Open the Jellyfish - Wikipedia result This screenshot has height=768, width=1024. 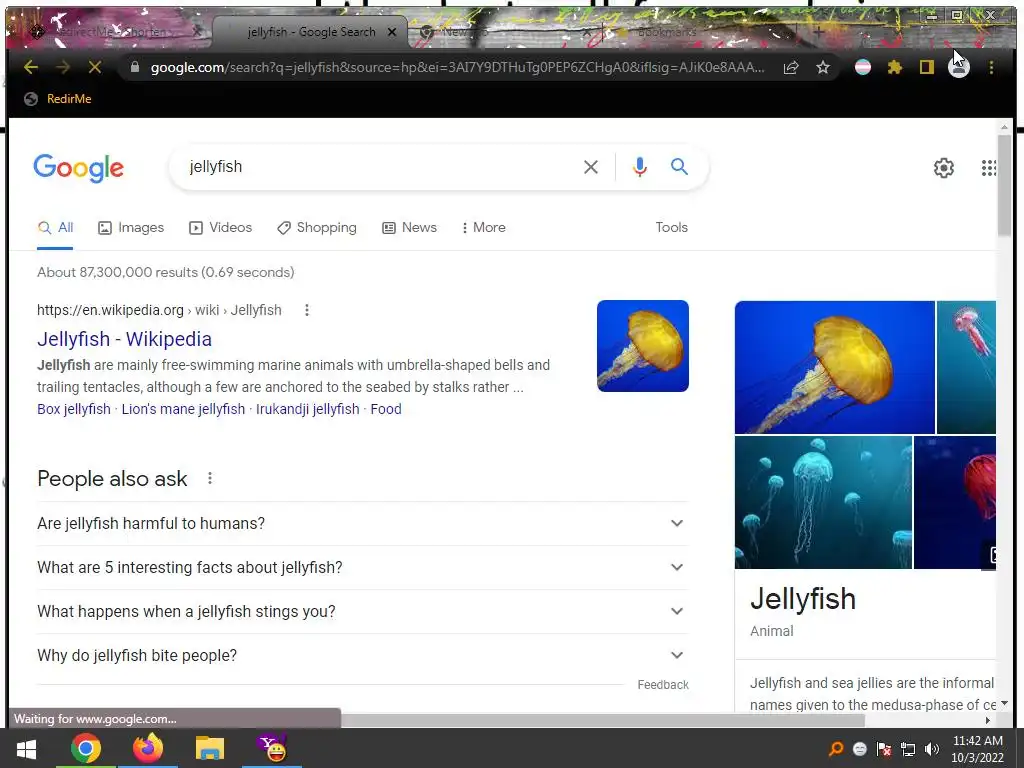pyautogui.click(x=124, y=339)
